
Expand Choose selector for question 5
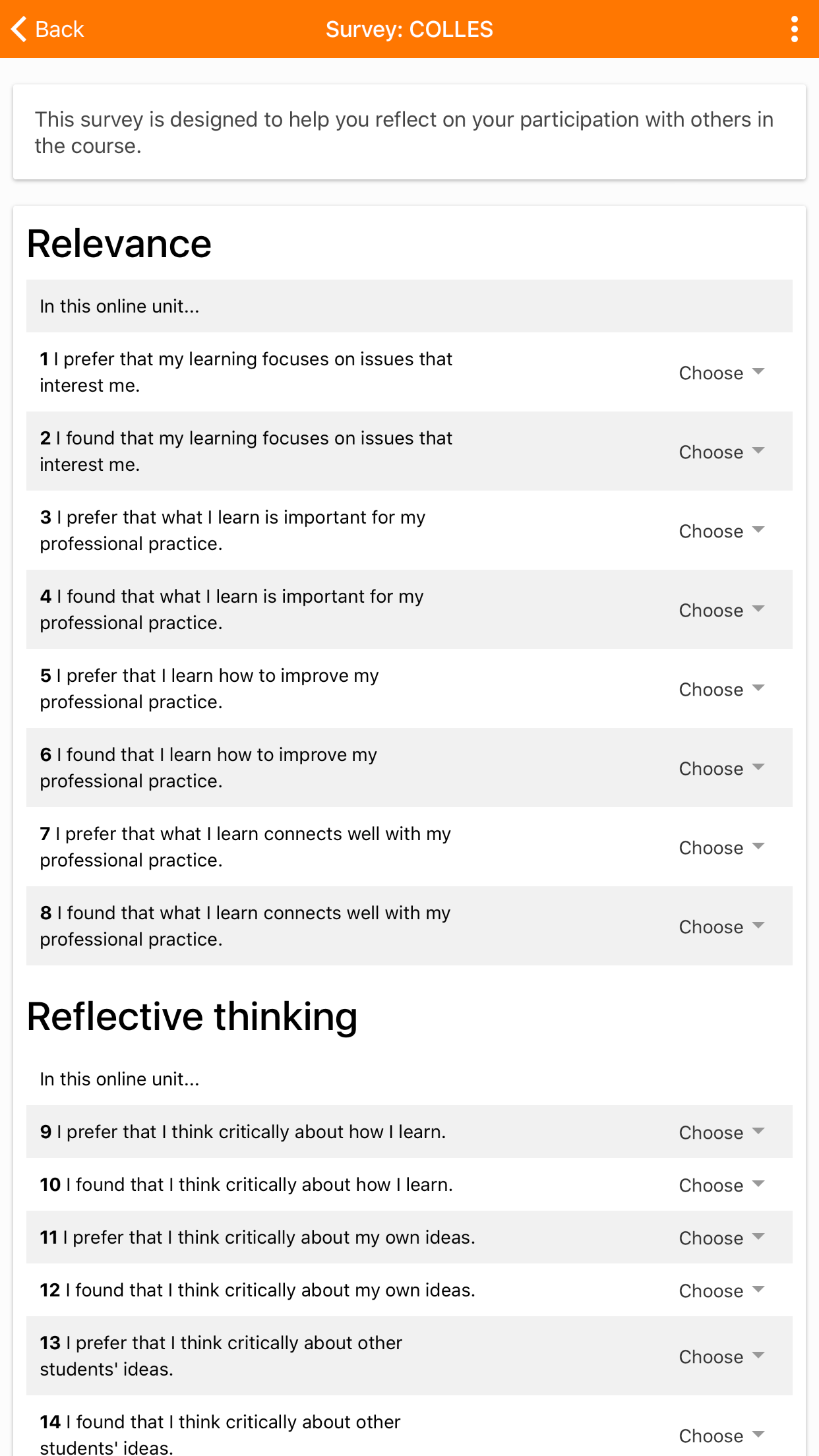(722, 689)
